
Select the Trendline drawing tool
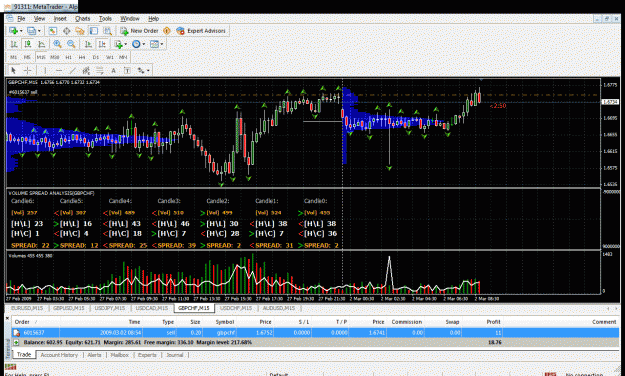pyautogui.click(x=72, y=71)
